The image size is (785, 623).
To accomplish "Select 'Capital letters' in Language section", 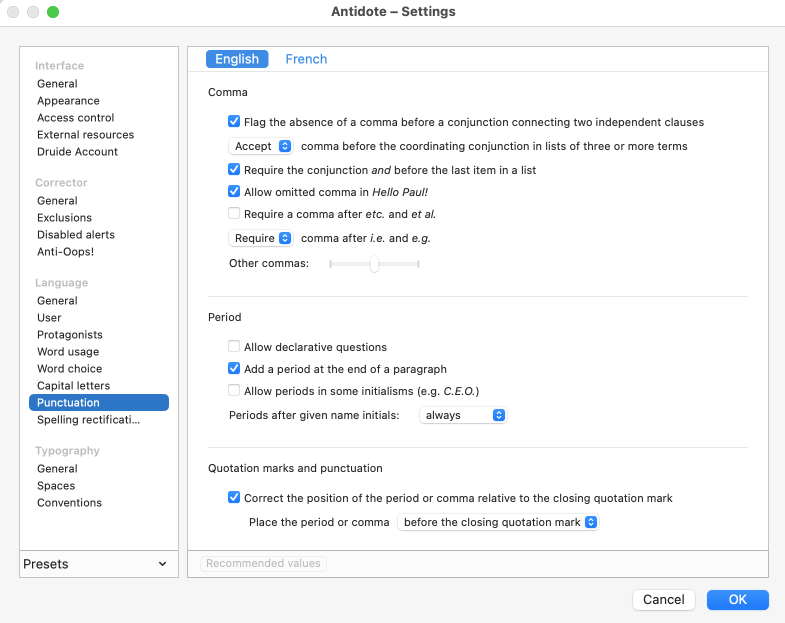I will [73, 386].
